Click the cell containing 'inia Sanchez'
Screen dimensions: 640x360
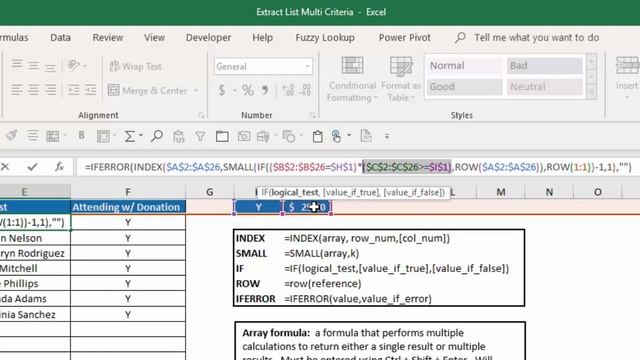[x=35, y=314]
